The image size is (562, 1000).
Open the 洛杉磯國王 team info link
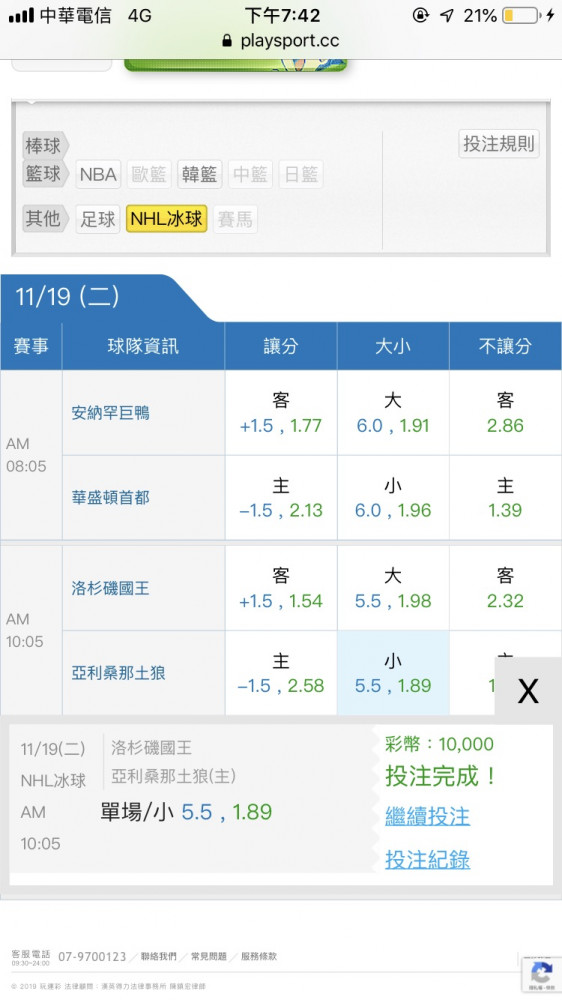coord(110,588)
